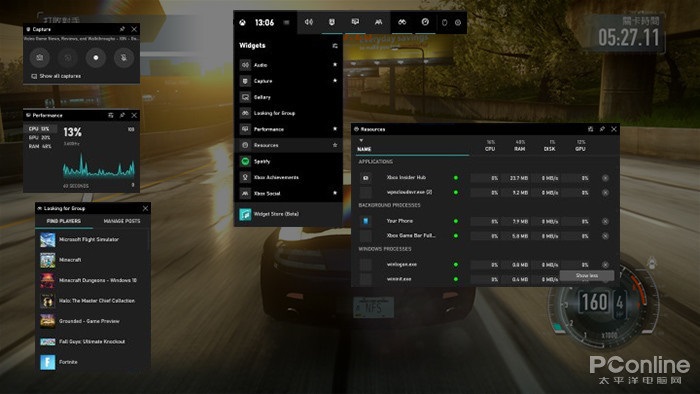Toggle the Capture widget from the top bar
The height and width of the screenshot is (394, 700).
[x=332, y=22]
